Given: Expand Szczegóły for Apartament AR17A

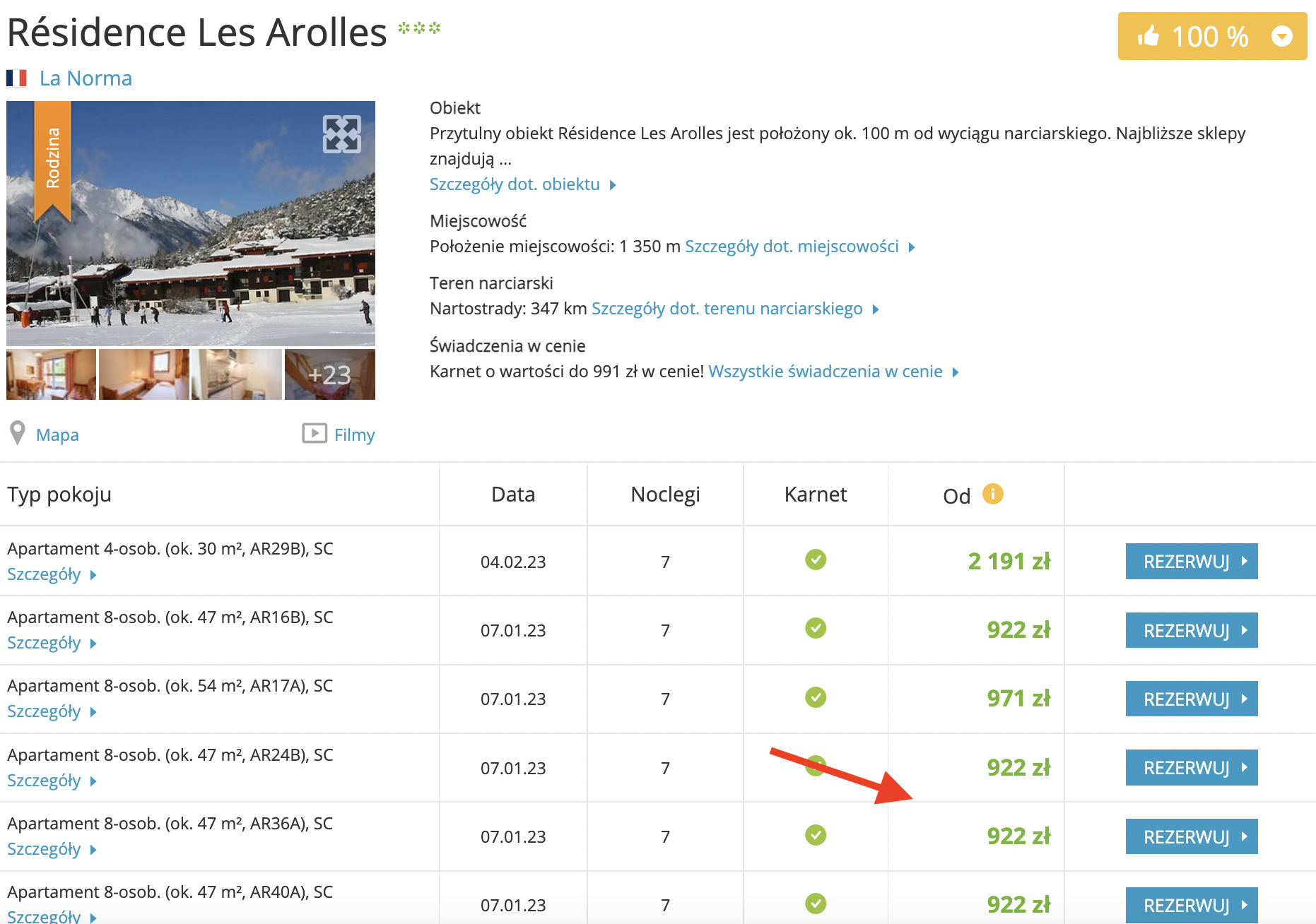Looking at the screenshot, I should coord(52,711).
